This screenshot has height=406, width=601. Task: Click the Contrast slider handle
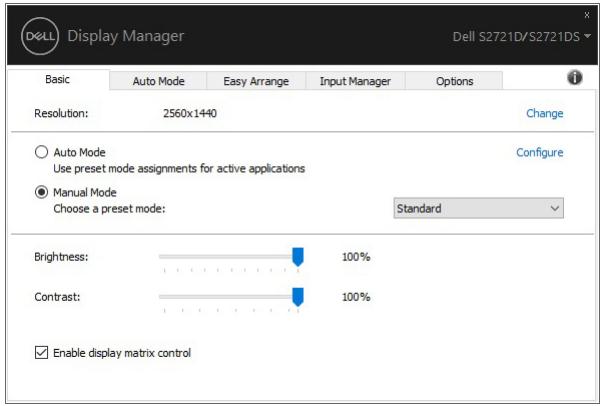point(298,297)
